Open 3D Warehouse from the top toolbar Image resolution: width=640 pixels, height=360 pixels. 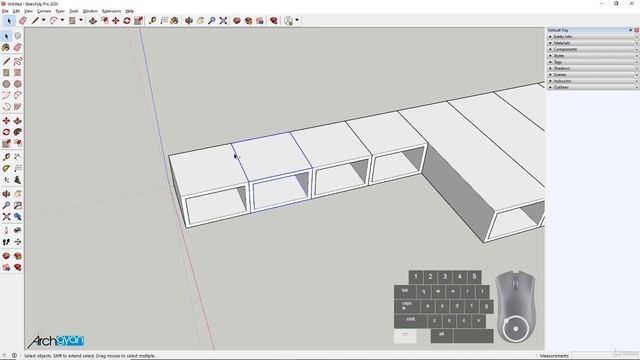(x=237, y=20)
